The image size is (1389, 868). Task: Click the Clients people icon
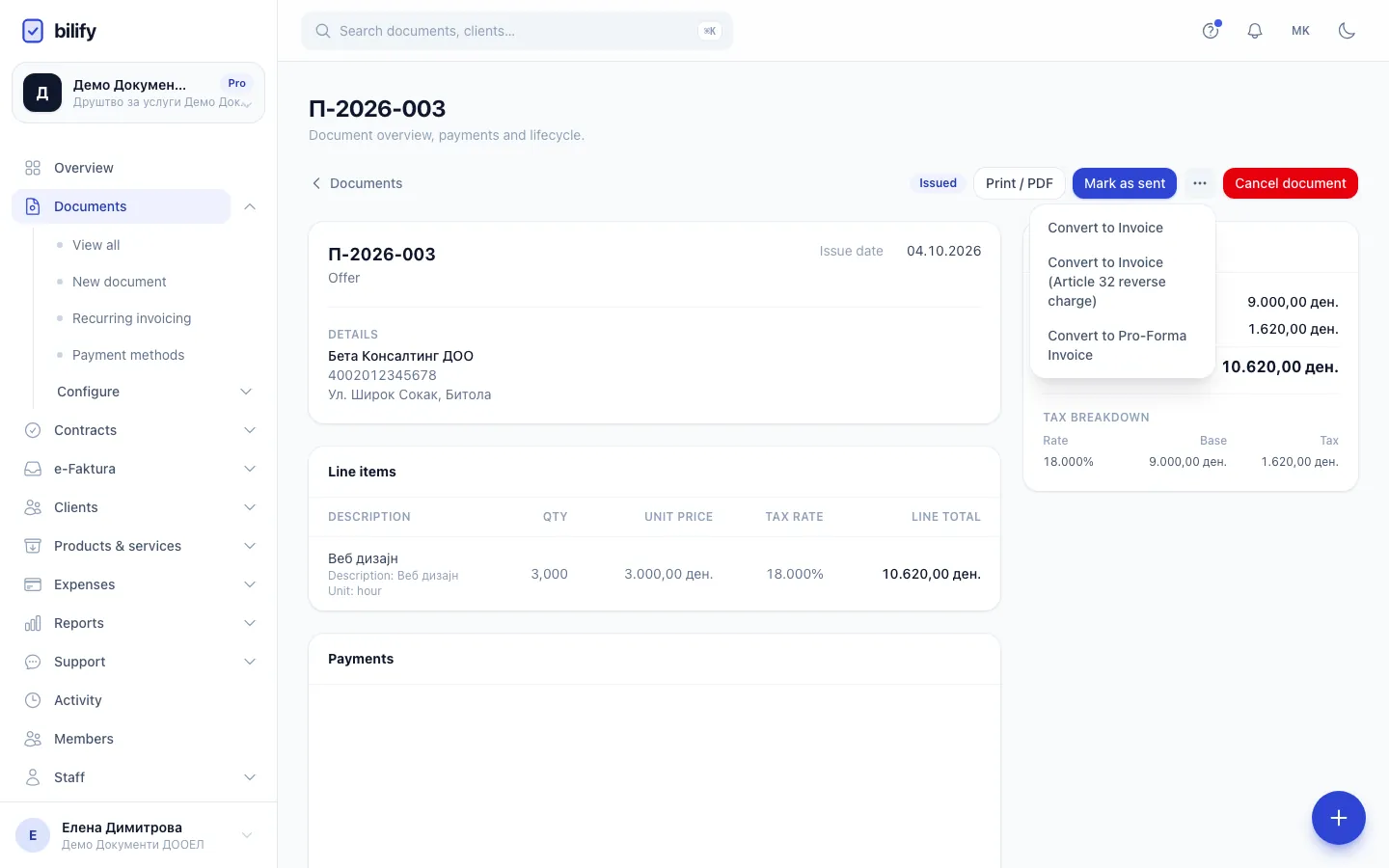(x=33, y=507)
